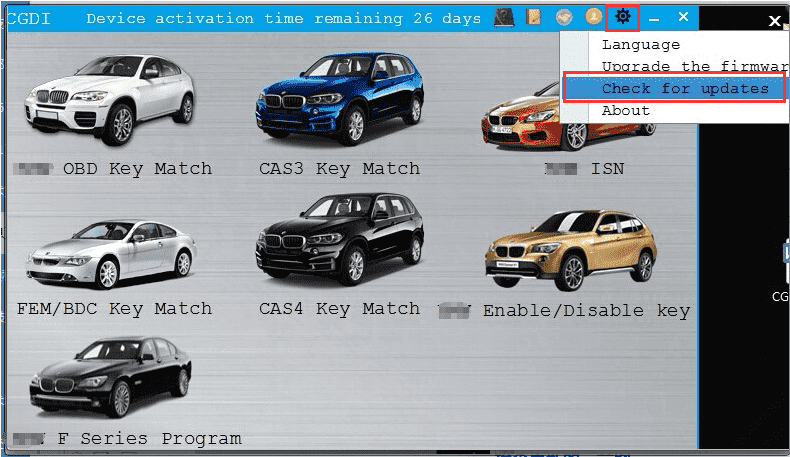Open the help book icon in title bar

click(504, 18)
